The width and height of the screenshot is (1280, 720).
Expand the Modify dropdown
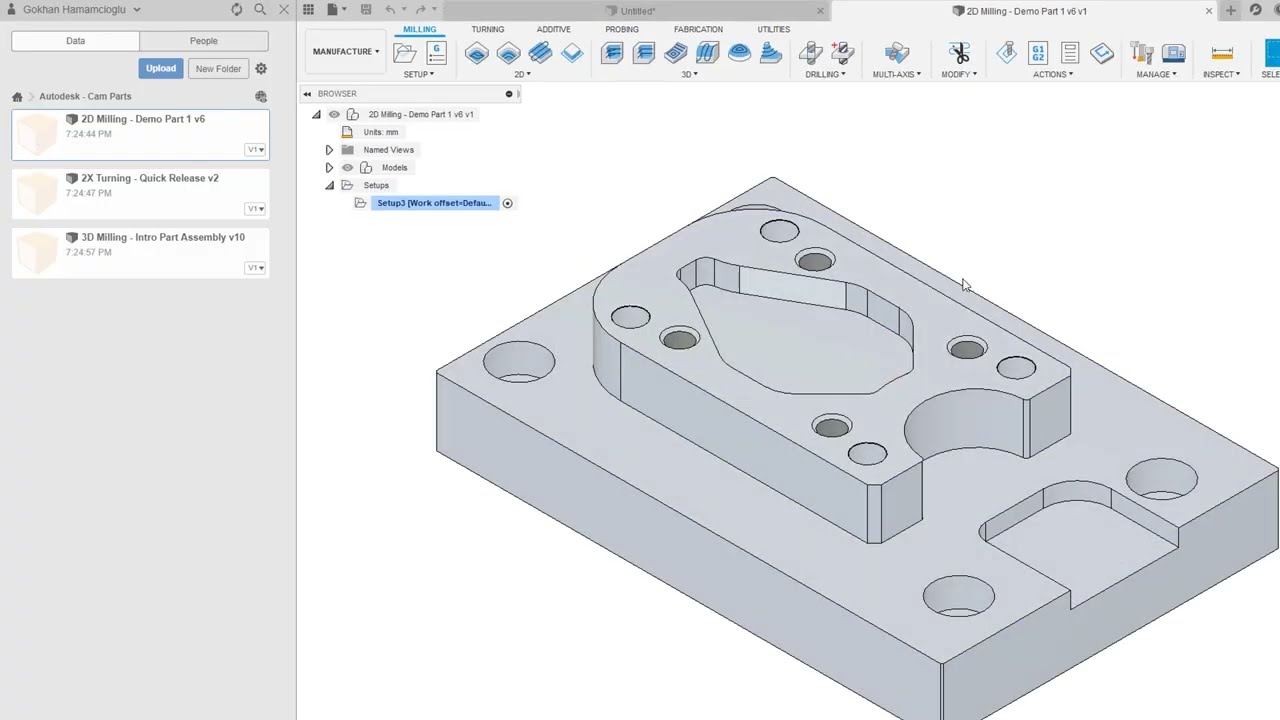tap(959, 75)
